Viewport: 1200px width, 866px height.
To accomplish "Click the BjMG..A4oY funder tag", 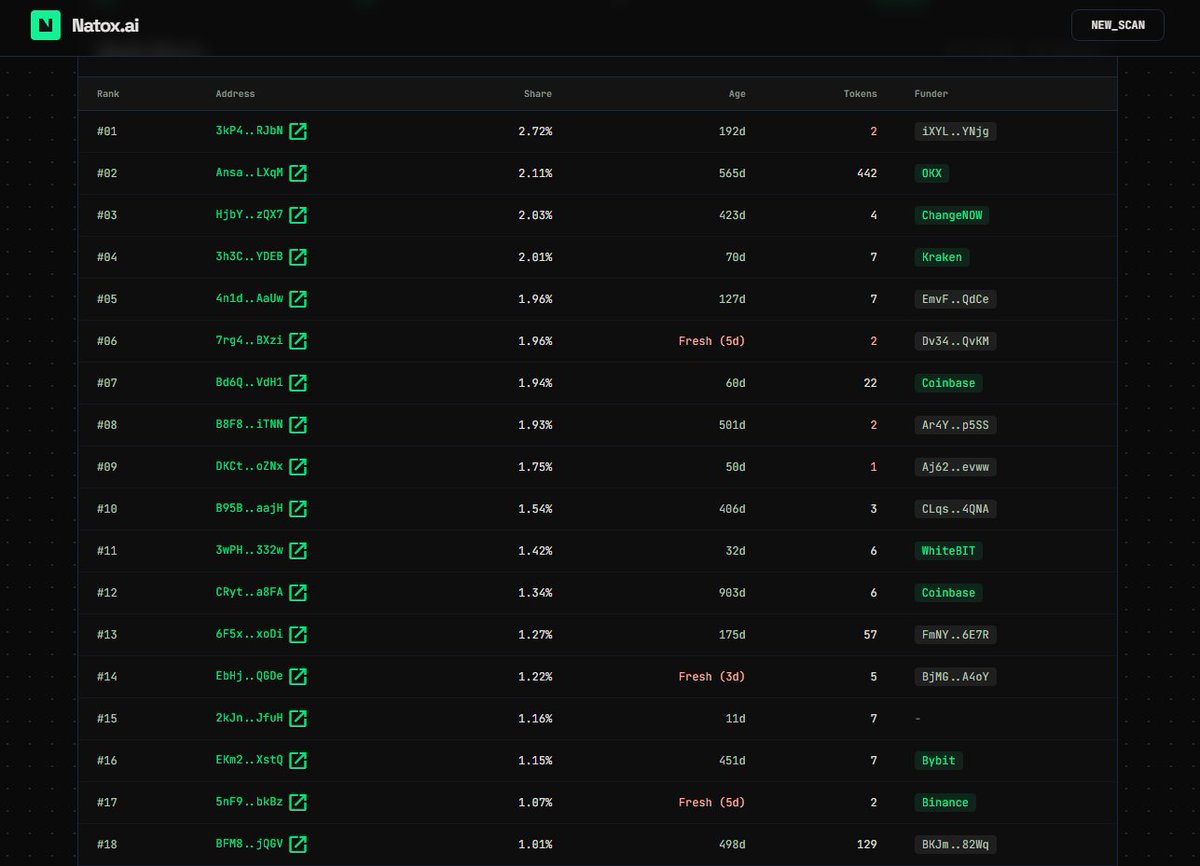I will 955,677.
